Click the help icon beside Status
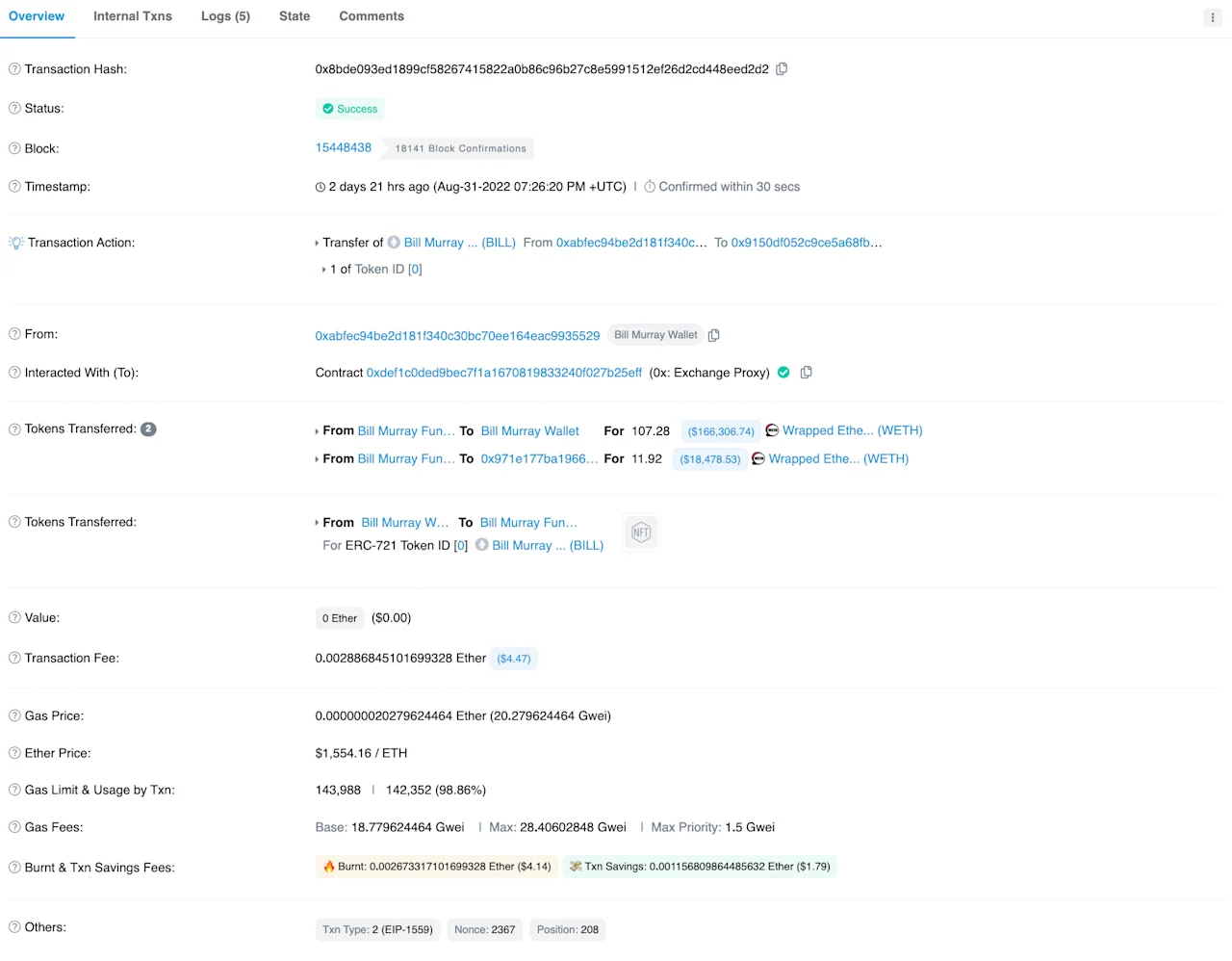The height and width of the screenshot is (961, 1232). (14, 109)
